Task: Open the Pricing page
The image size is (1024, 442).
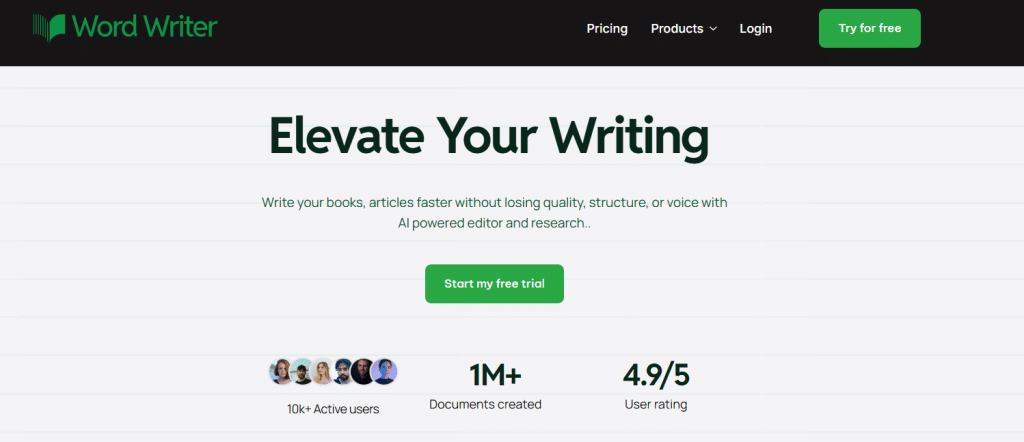Action: [x=607, y=29]
